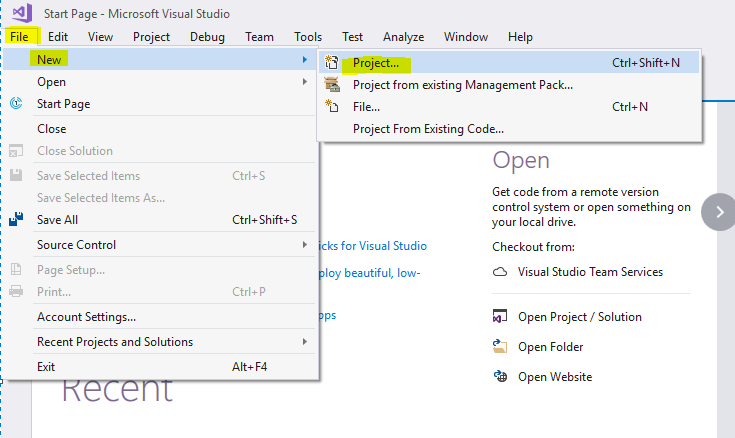Click the New Project icon in submenu

pyautogui.click(x=331, y=62)
